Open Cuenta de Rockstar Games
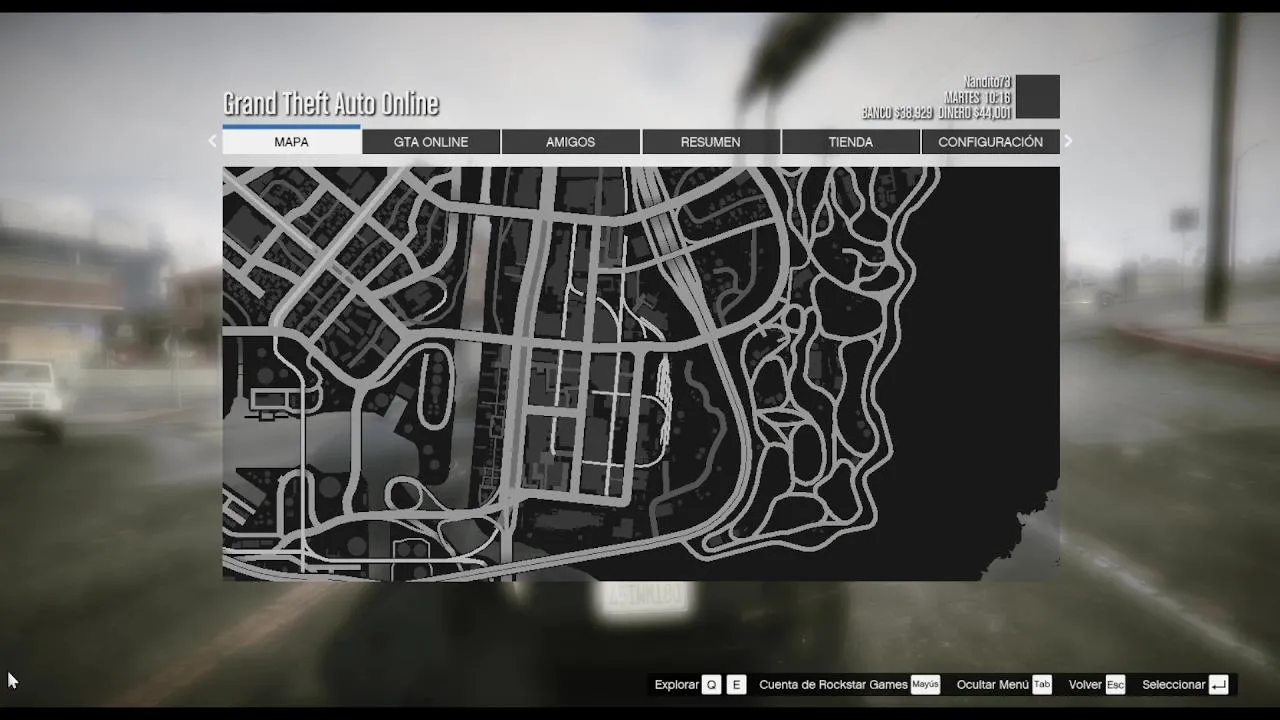The height and width of the screenshot is (720, 1280). [833, 685]
